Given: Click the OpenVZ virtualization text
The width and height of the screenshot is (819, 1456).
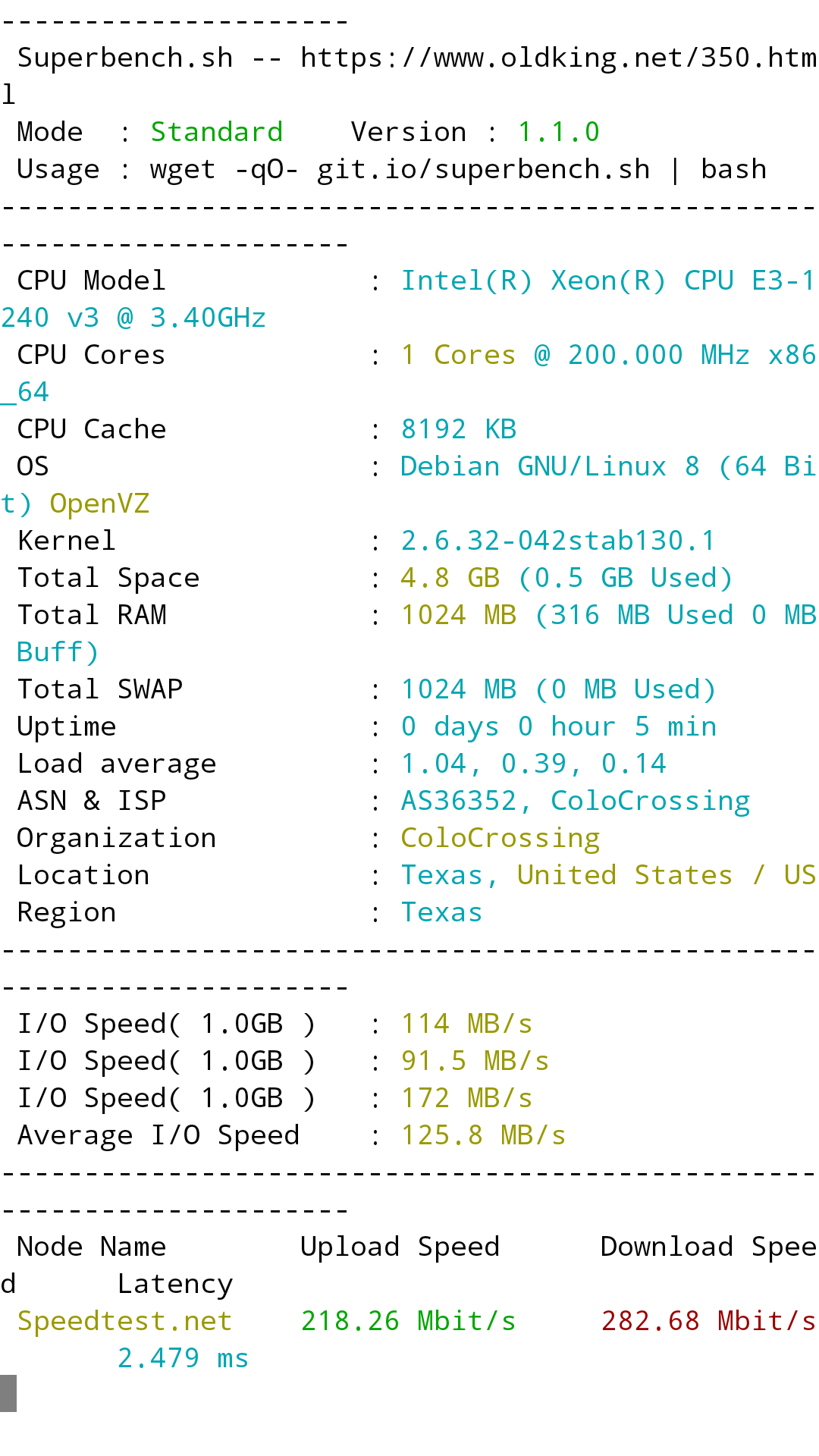Looking at the screenshot, I should (99, 504).
